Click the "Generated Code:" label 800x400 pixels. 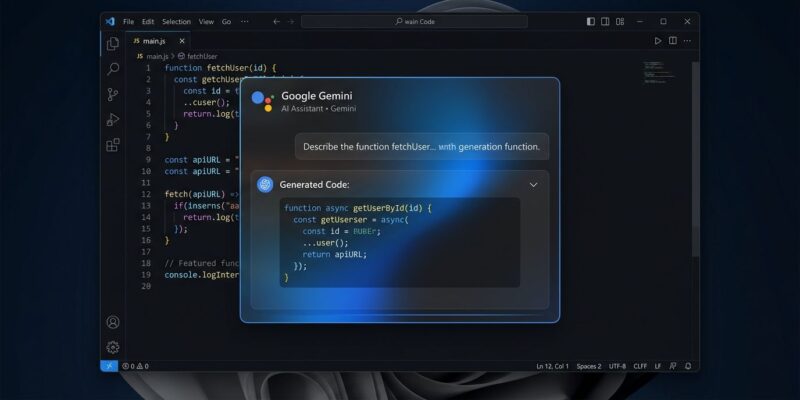coord(314,185)
